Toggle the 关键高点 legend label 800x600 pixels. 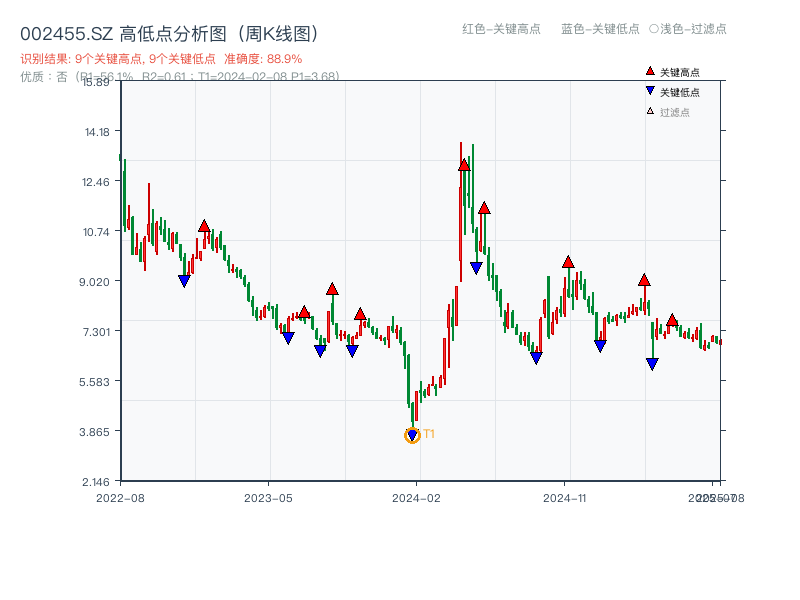tap(680, 72)
